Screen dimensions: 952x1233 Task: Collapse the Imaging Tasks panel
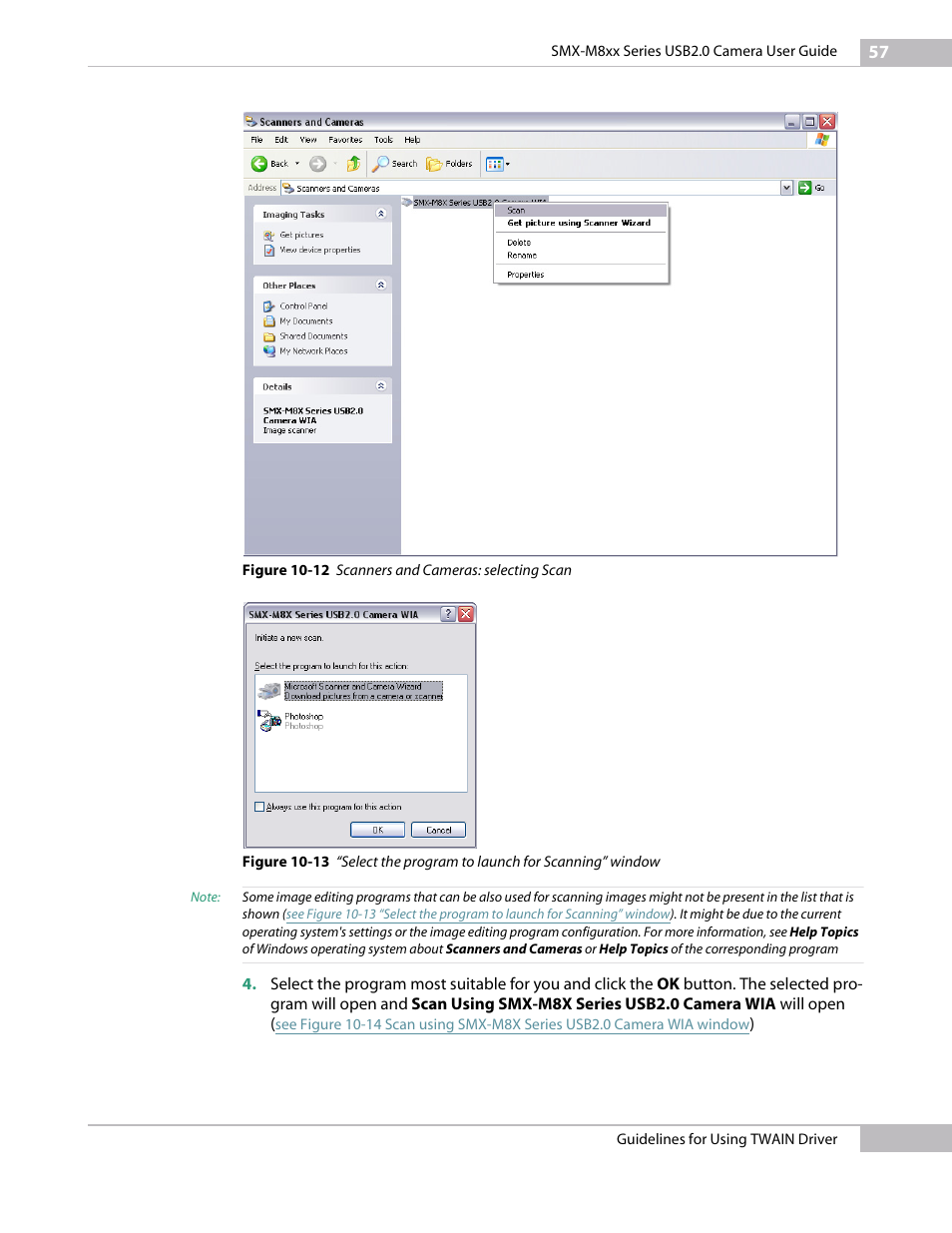[x=380, y=214]
